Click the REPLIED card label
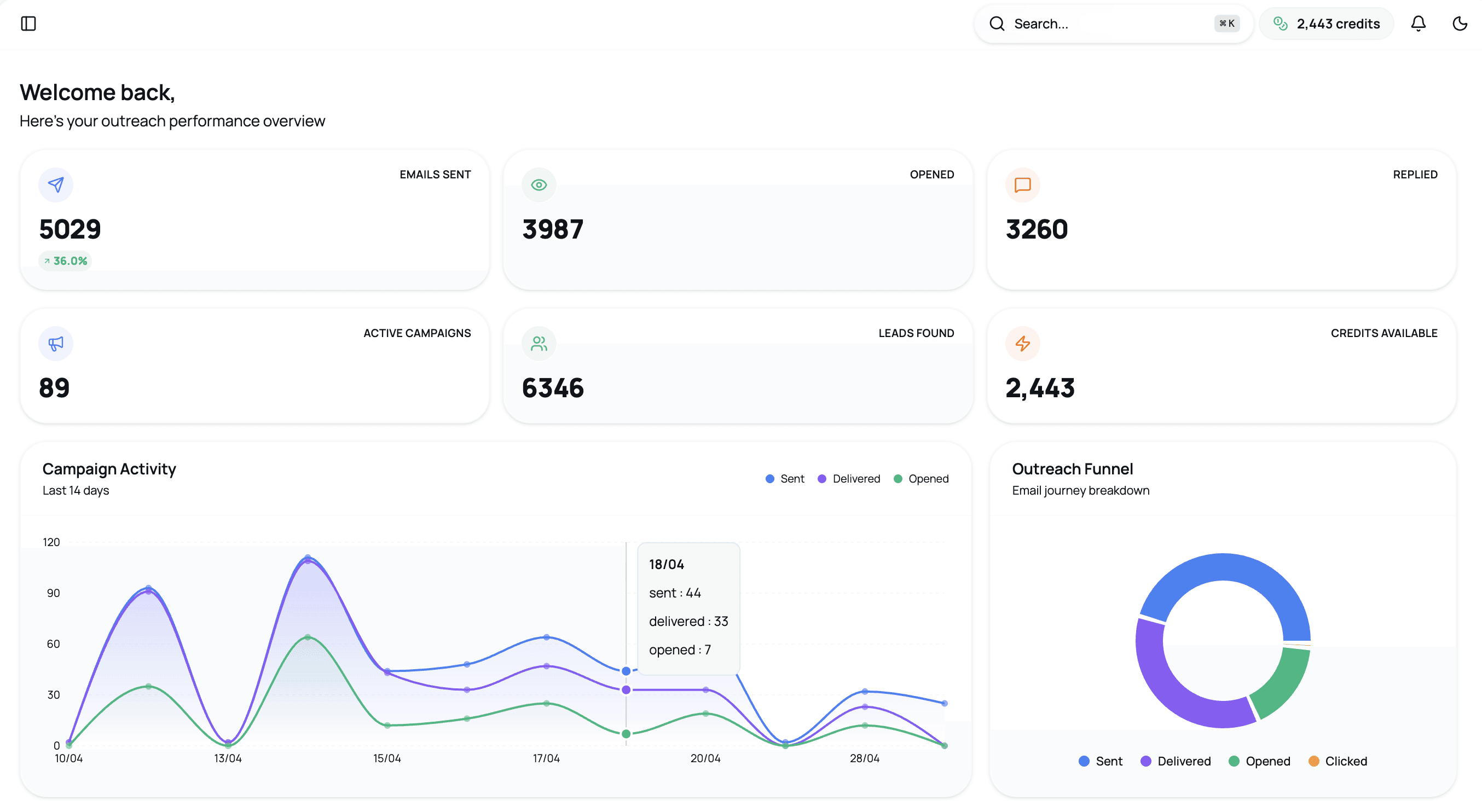1482x812 pixels. point(1415,174)
